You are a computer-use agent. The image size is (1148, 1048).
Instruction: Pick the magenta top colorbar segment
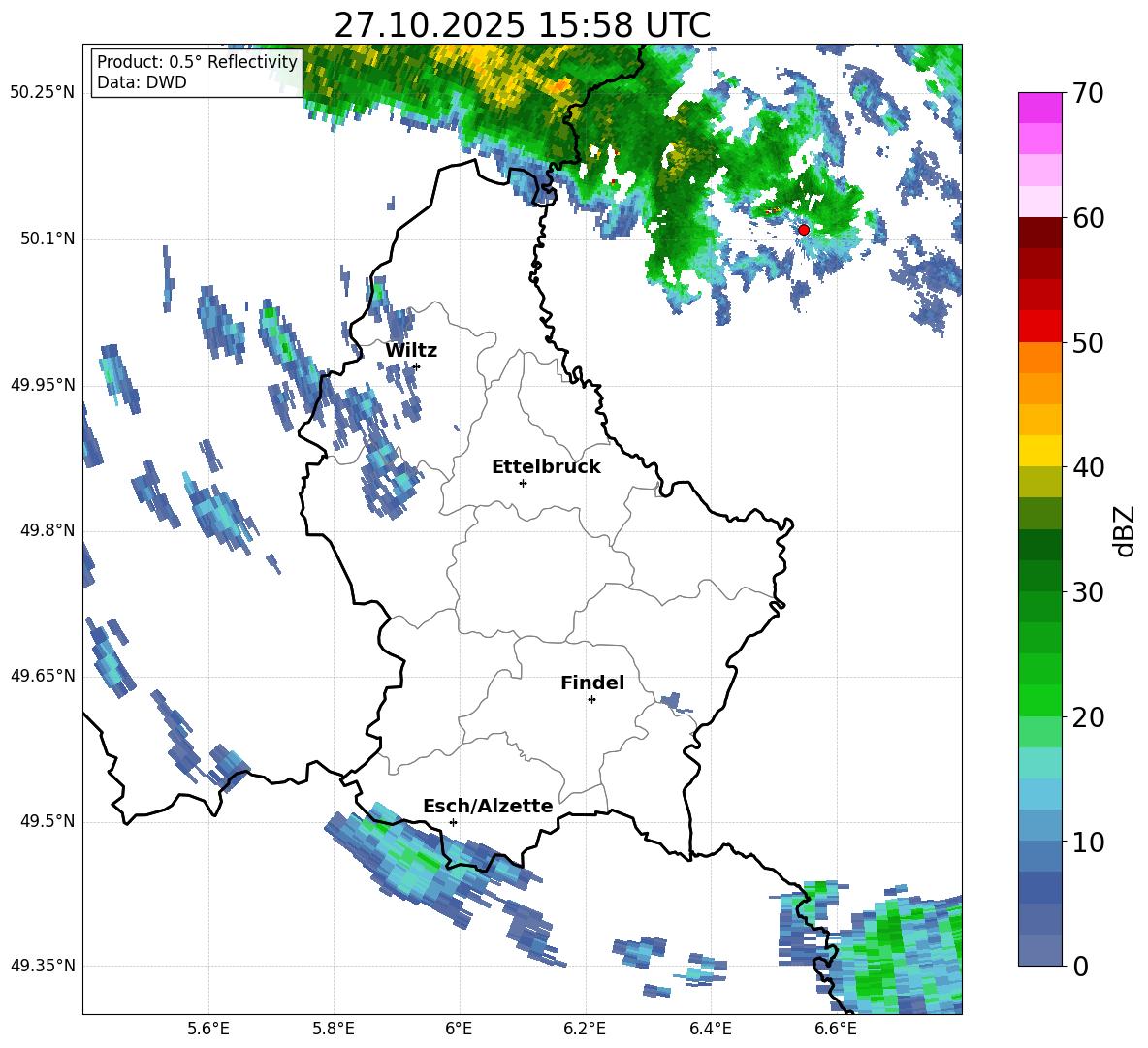[x=1039, y=109]
